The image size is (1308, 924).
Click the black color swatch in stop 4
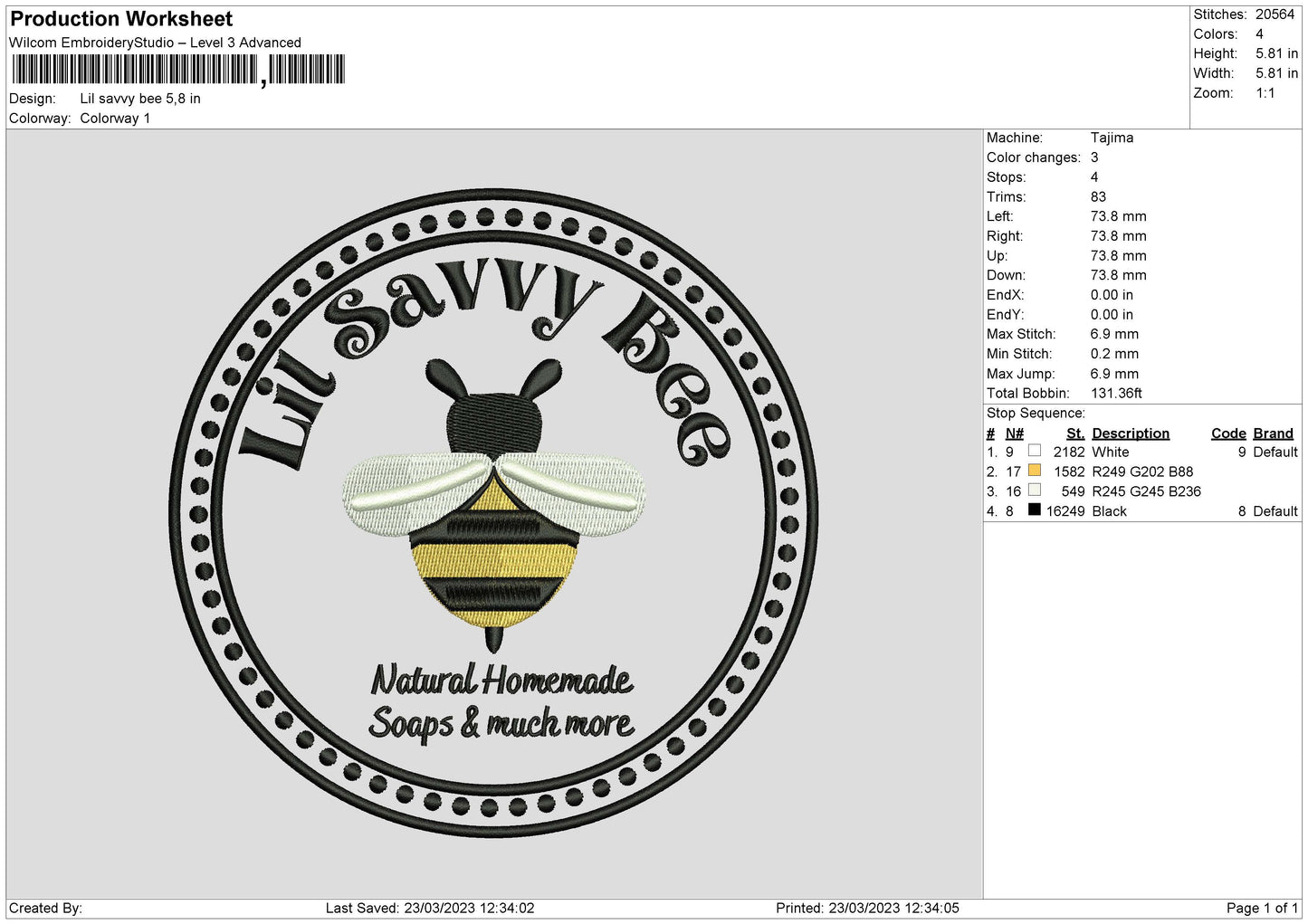[x=1035, y=510]
